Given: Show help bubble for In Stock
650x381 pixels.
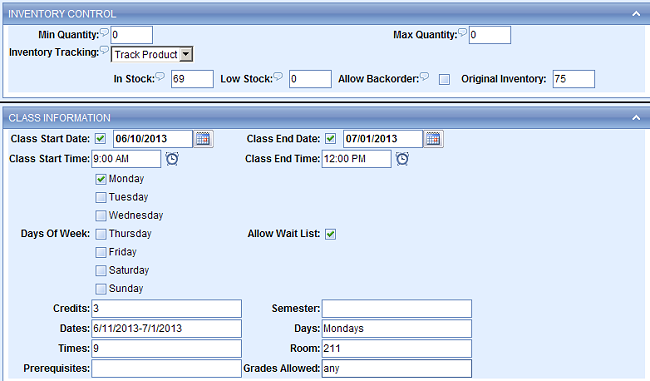Looking at the screenshot, I should pyautogui.click(x=160, y=76).
